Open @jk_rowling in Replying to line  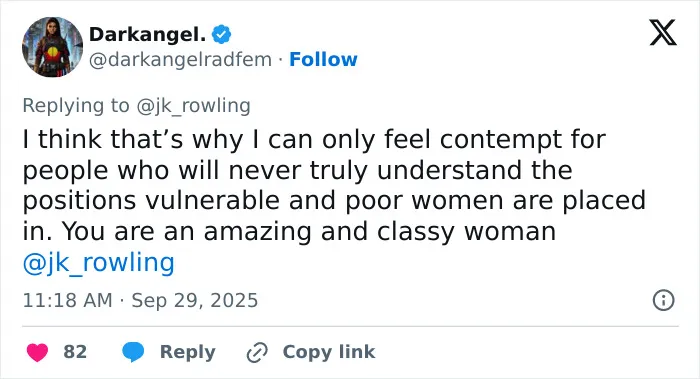193,106
